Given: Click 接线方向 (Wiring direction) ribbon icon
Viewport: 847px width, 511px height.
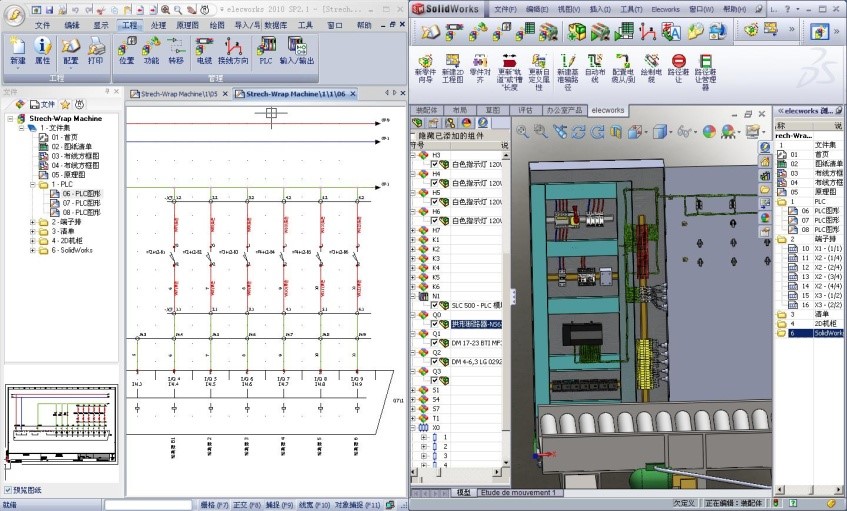Looking at the screenshot, I should click(233, 51).
